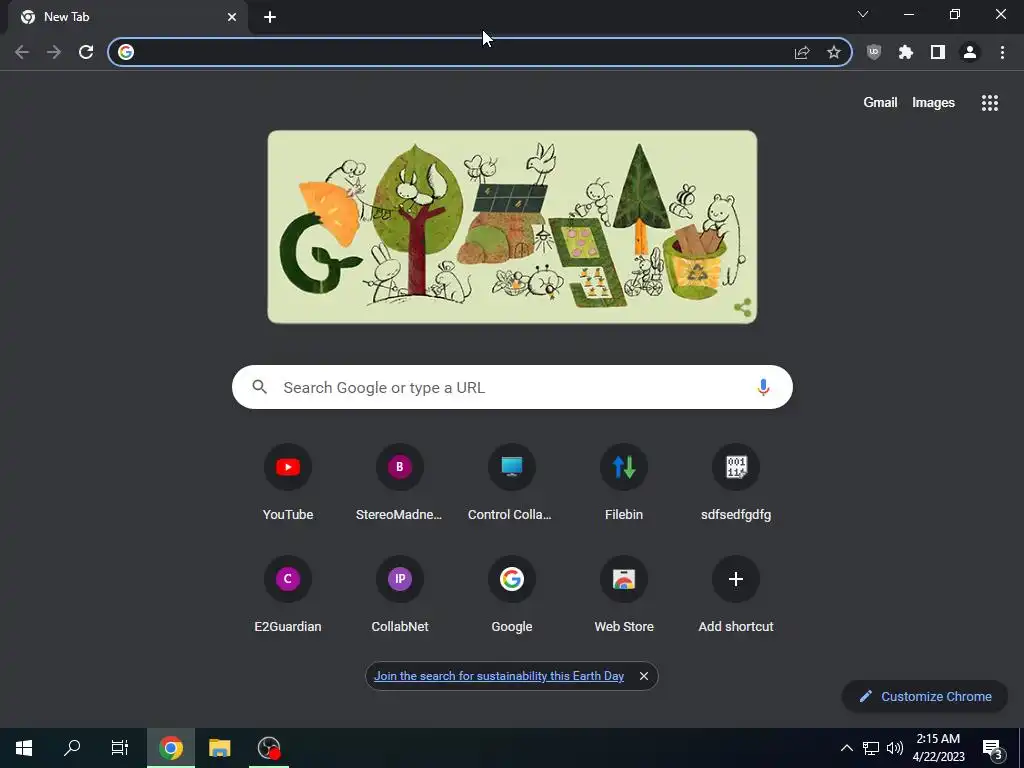Click the Google icon in address bar
The width and height of the screenshot is (1024, 768).
point(126,52)
